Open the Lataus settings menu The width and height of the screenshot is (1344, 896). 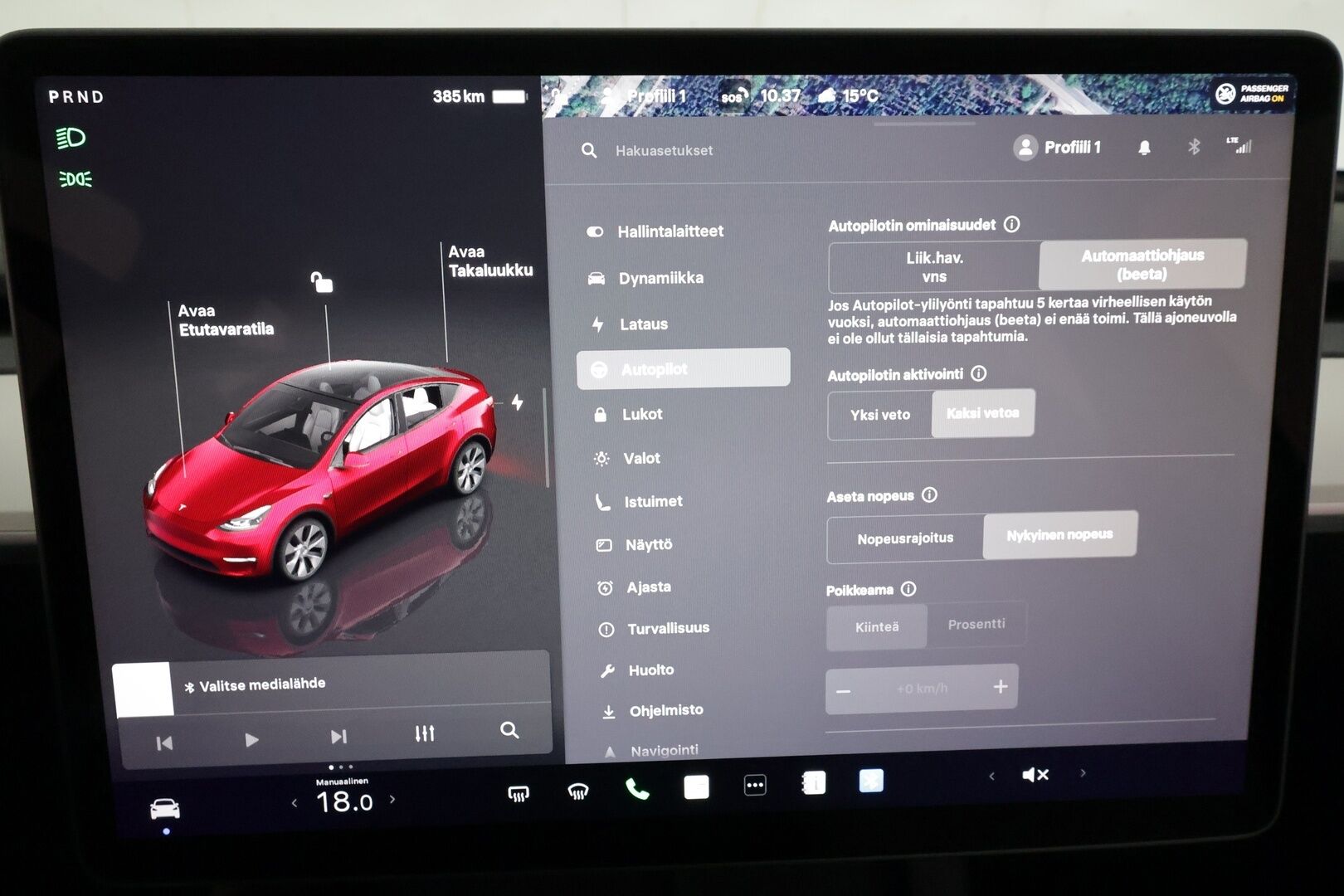click(x=643, y=324)
